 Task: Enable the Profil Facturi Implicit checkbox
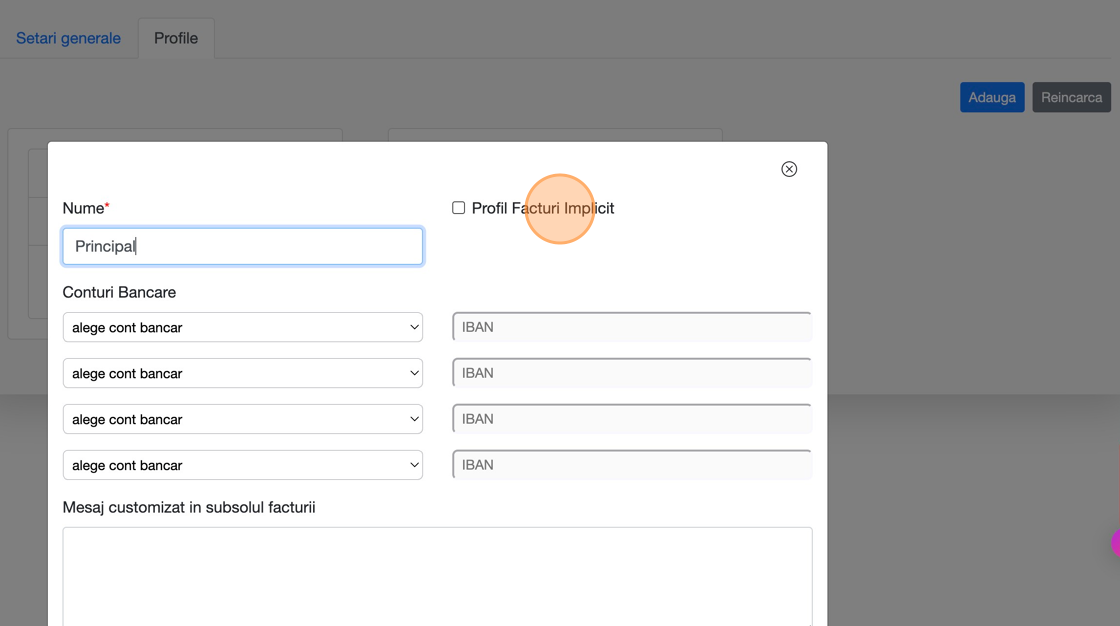point(459,208)
